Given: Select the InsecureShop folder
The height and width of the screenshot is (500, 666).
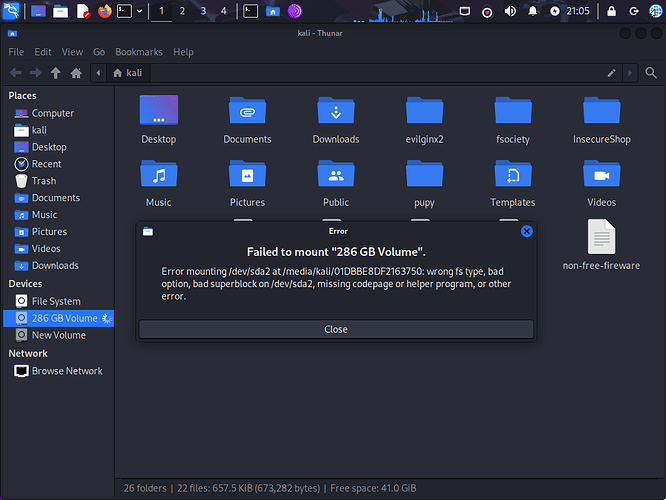Looking at the screenshot, I should pyautogui.click(x=601, y=110).
